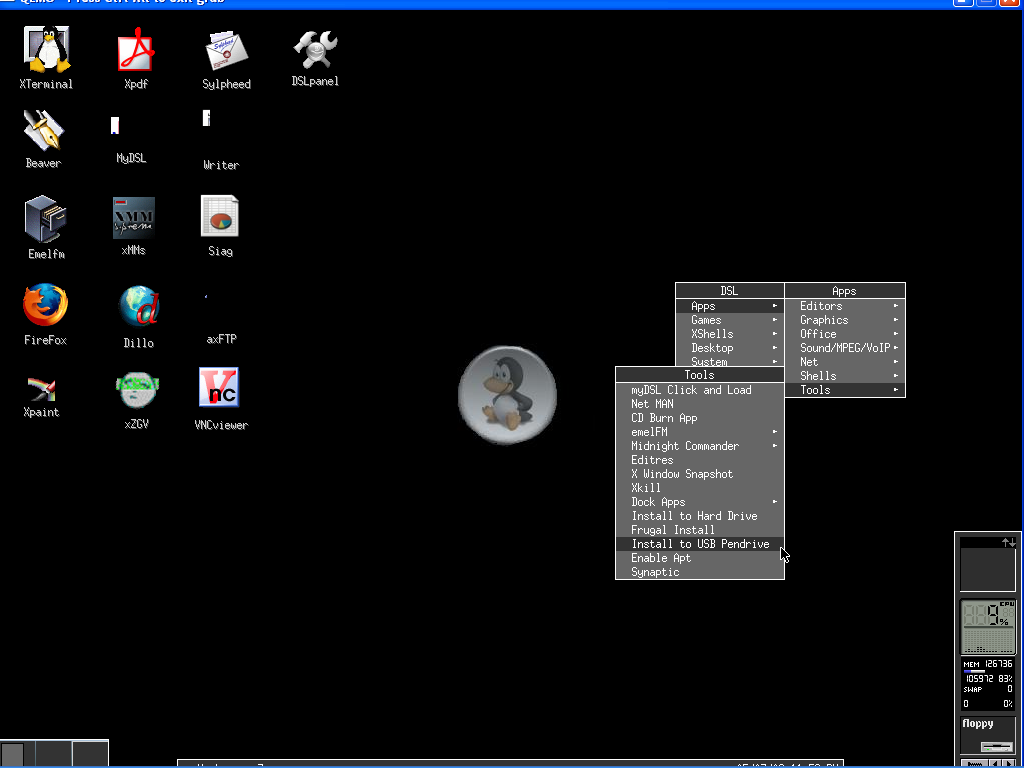Select Install to USB Pendrive

click(700, 543)
